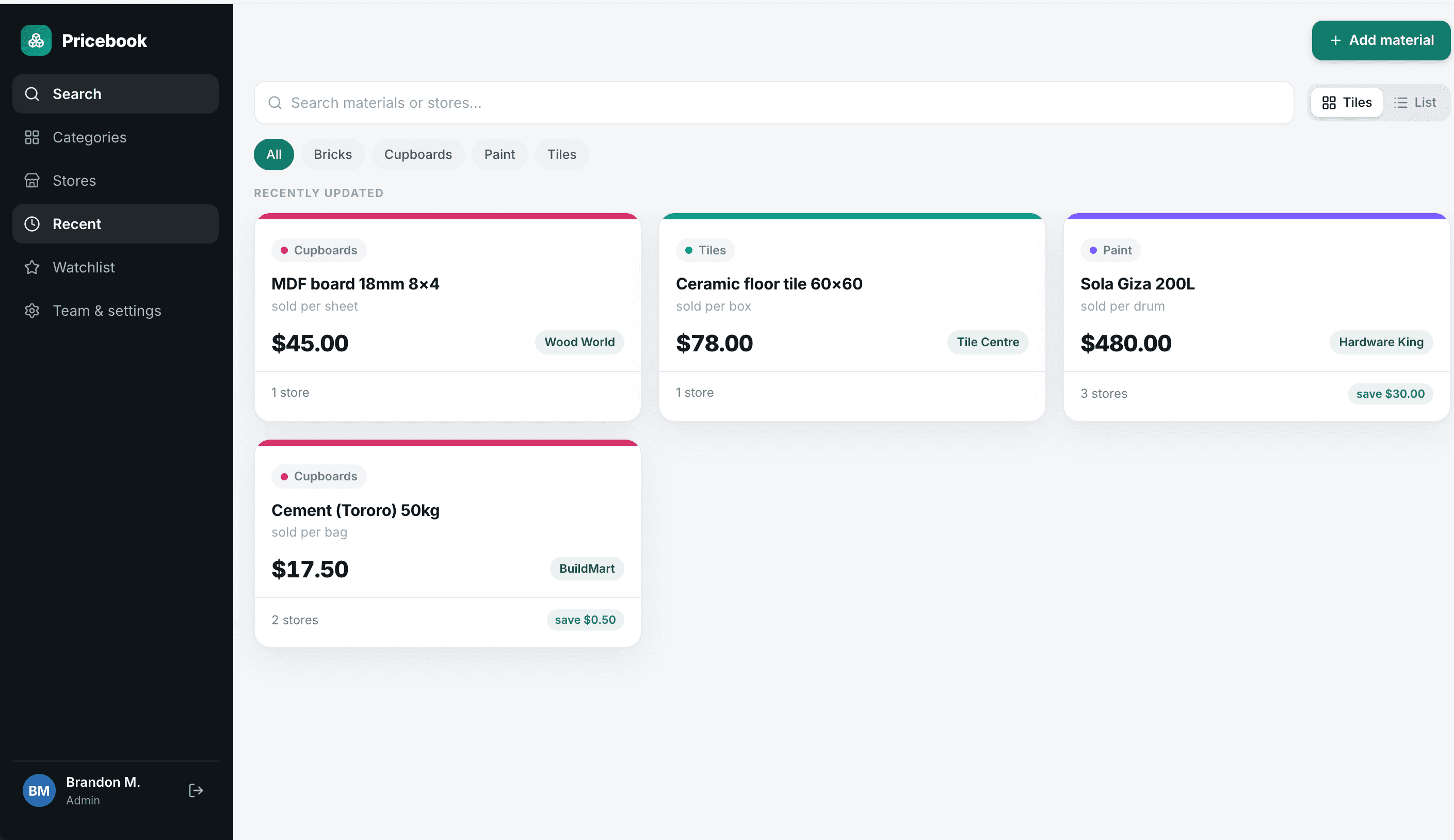Filter by Cupboards chip
This screenshot has width=1454, height=840.
coord(418,155)
